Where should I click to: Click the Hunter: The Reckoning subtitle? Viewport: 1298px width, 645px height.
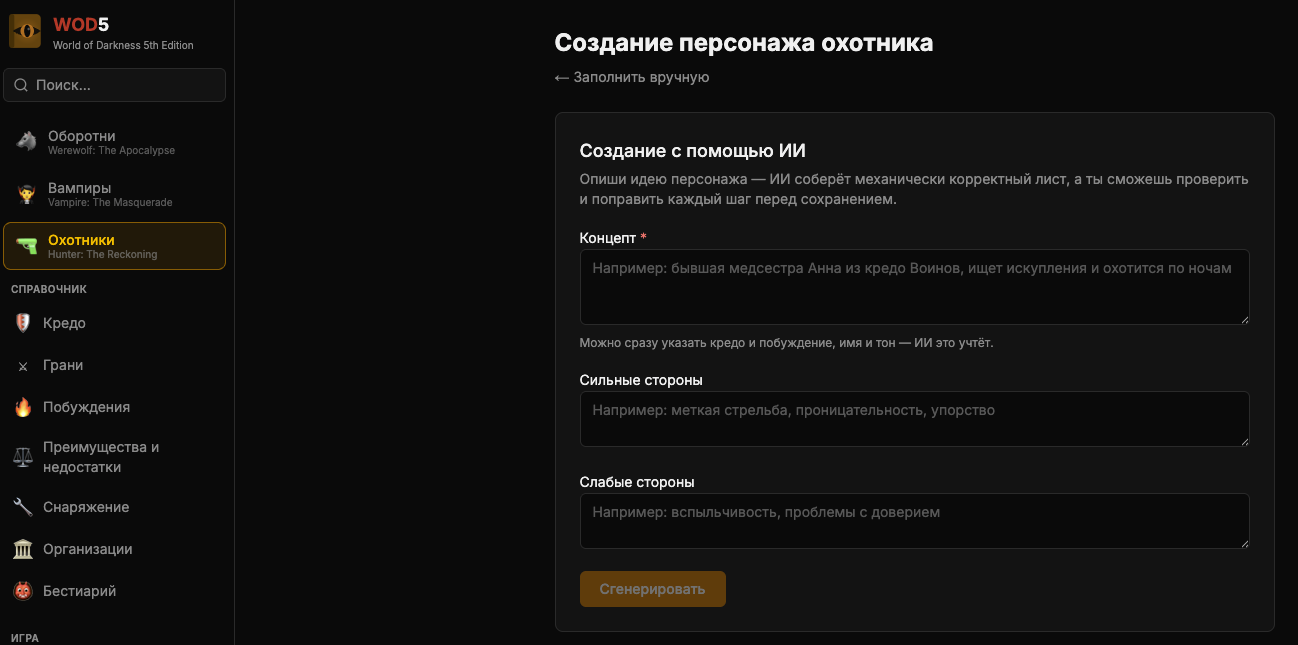pos(103,255)
